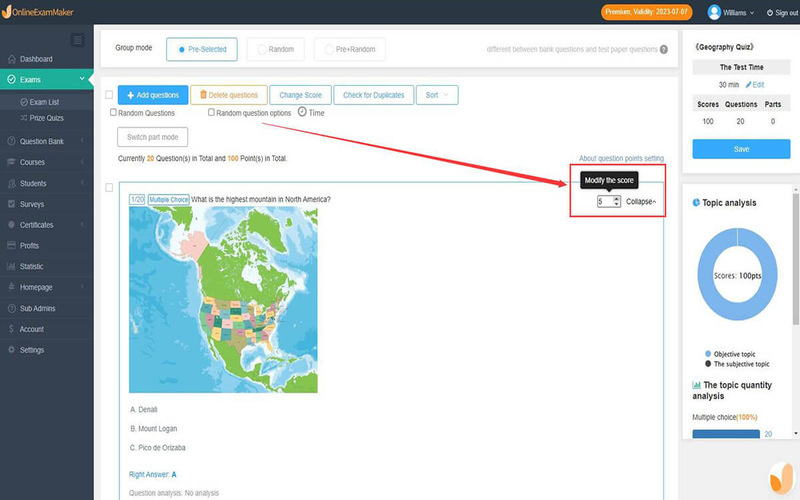Click the Dashboard home icon
The height and width of the screenshot is (500, 800).
pyautogui.click(x=11, y=60)
